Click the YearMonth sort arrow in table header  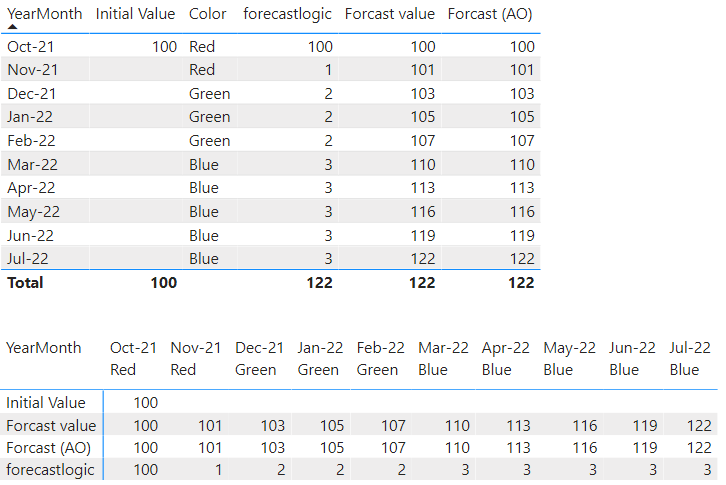click(13, 26)
